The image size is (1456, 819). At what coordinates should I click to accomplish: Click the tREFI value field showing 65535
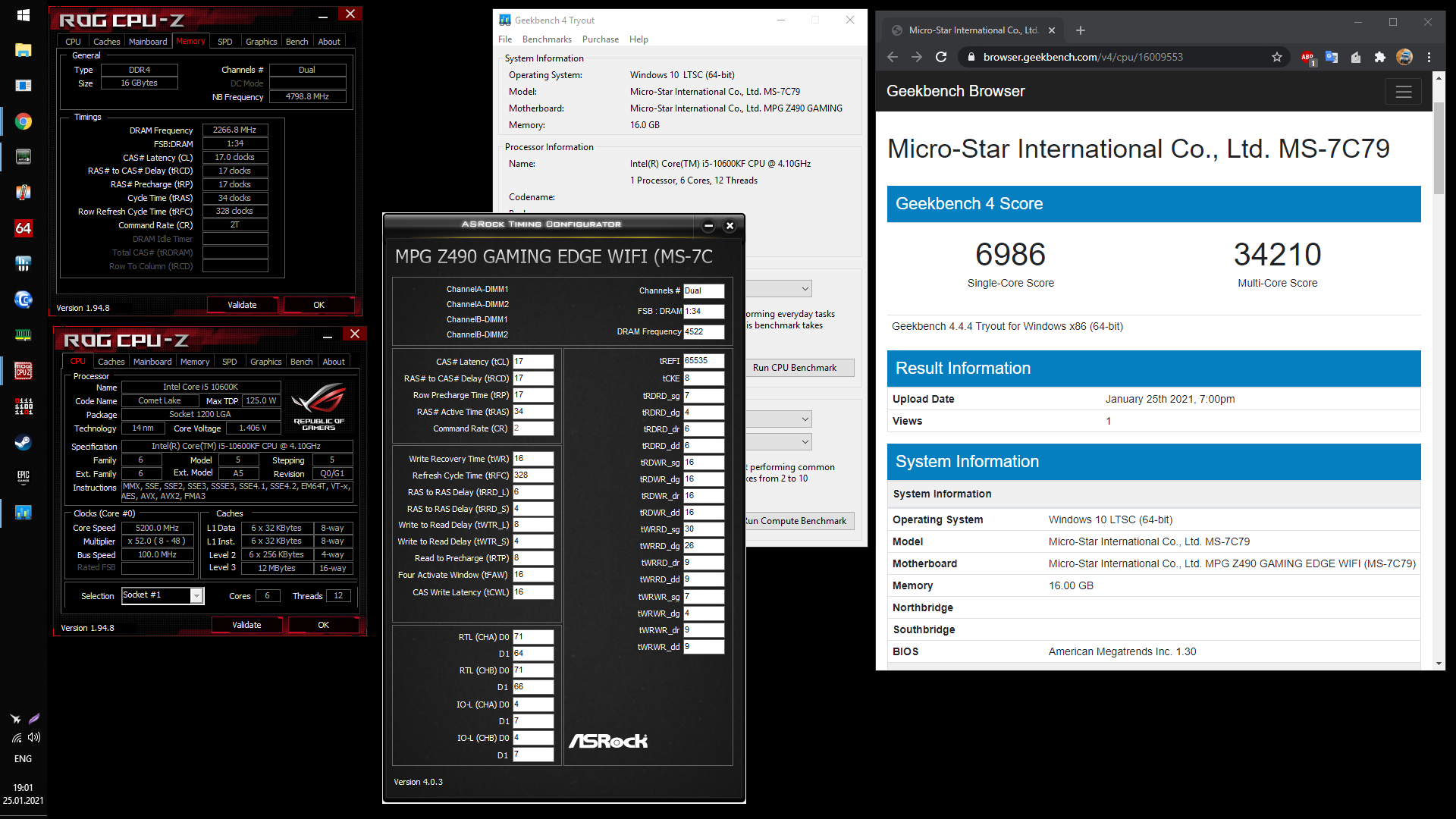click(x=704, y=361)
